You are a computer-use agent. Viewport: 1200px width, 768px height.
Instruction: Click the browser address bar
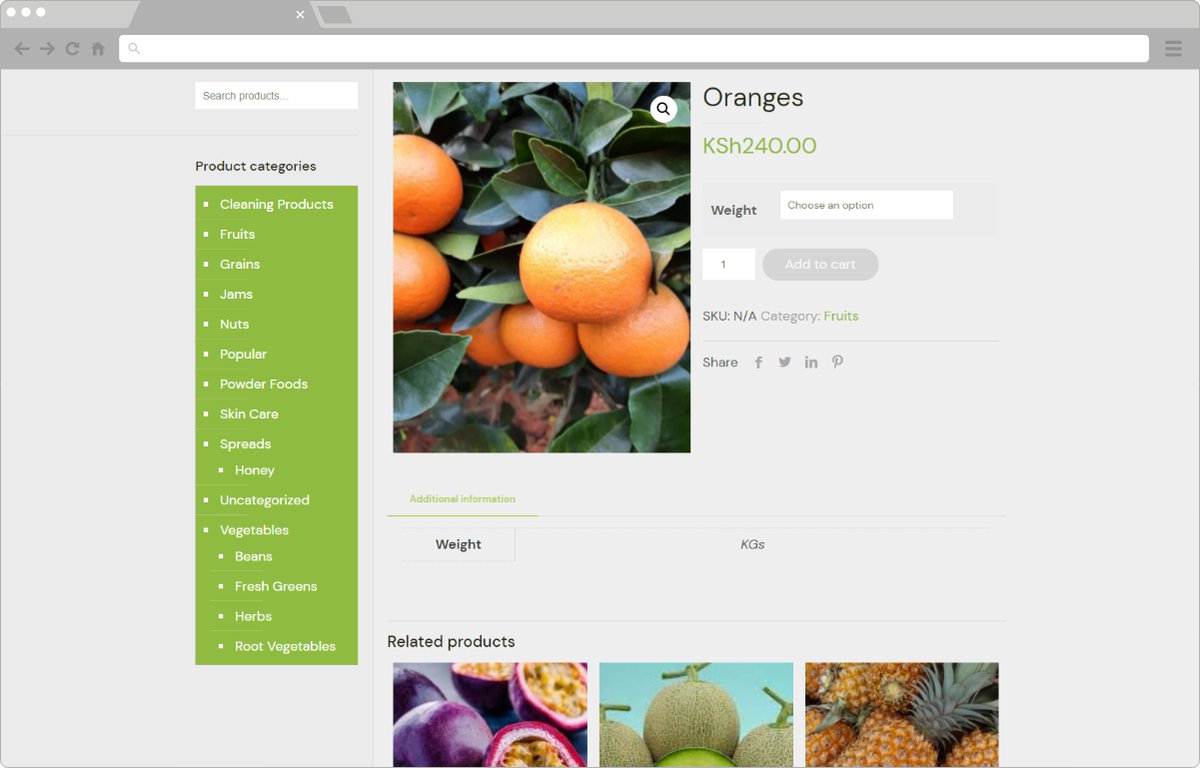click(x=634, y=48)
